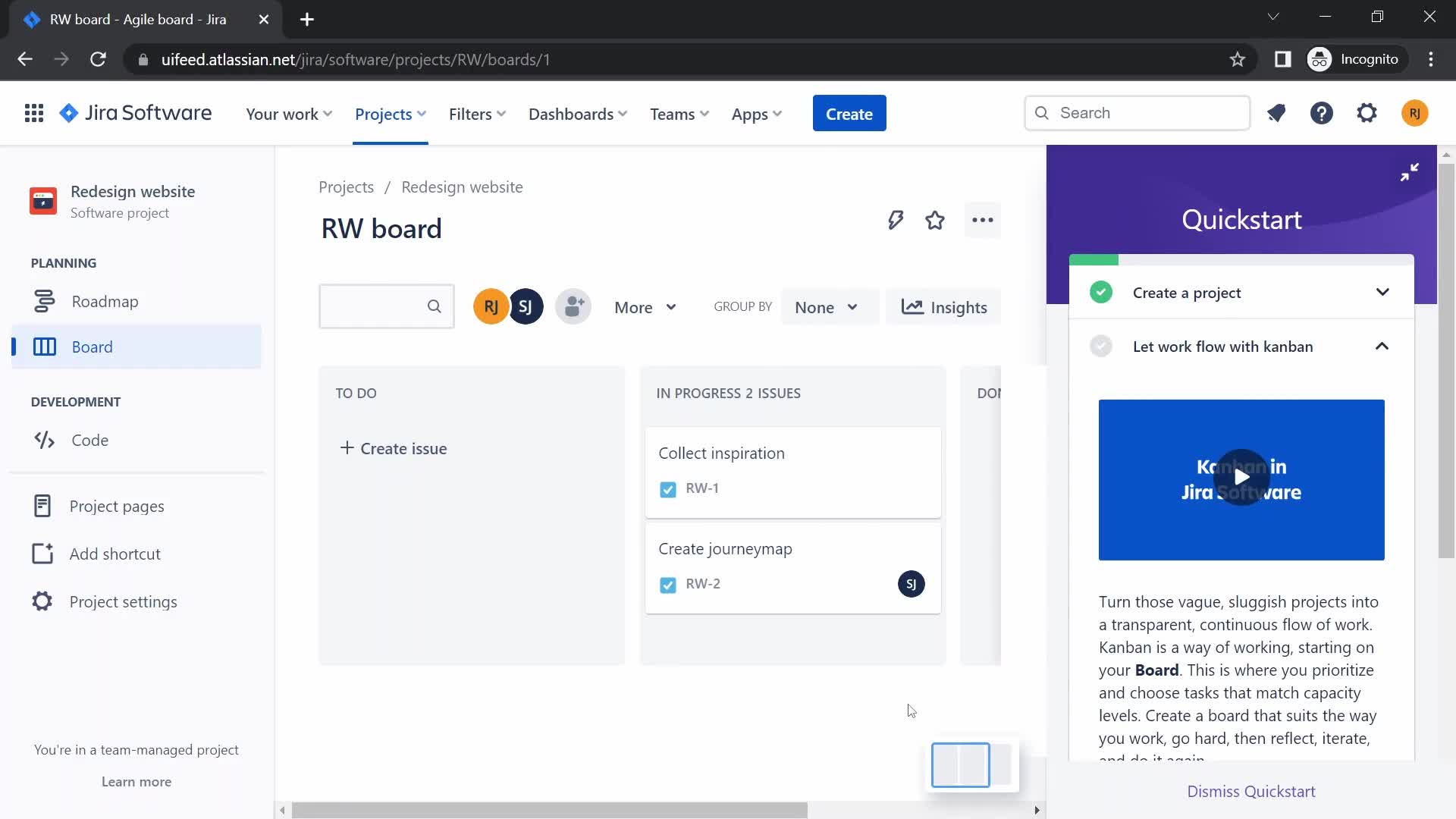
Task: Click Create issue in To Do column
Action: pos(394,448)
